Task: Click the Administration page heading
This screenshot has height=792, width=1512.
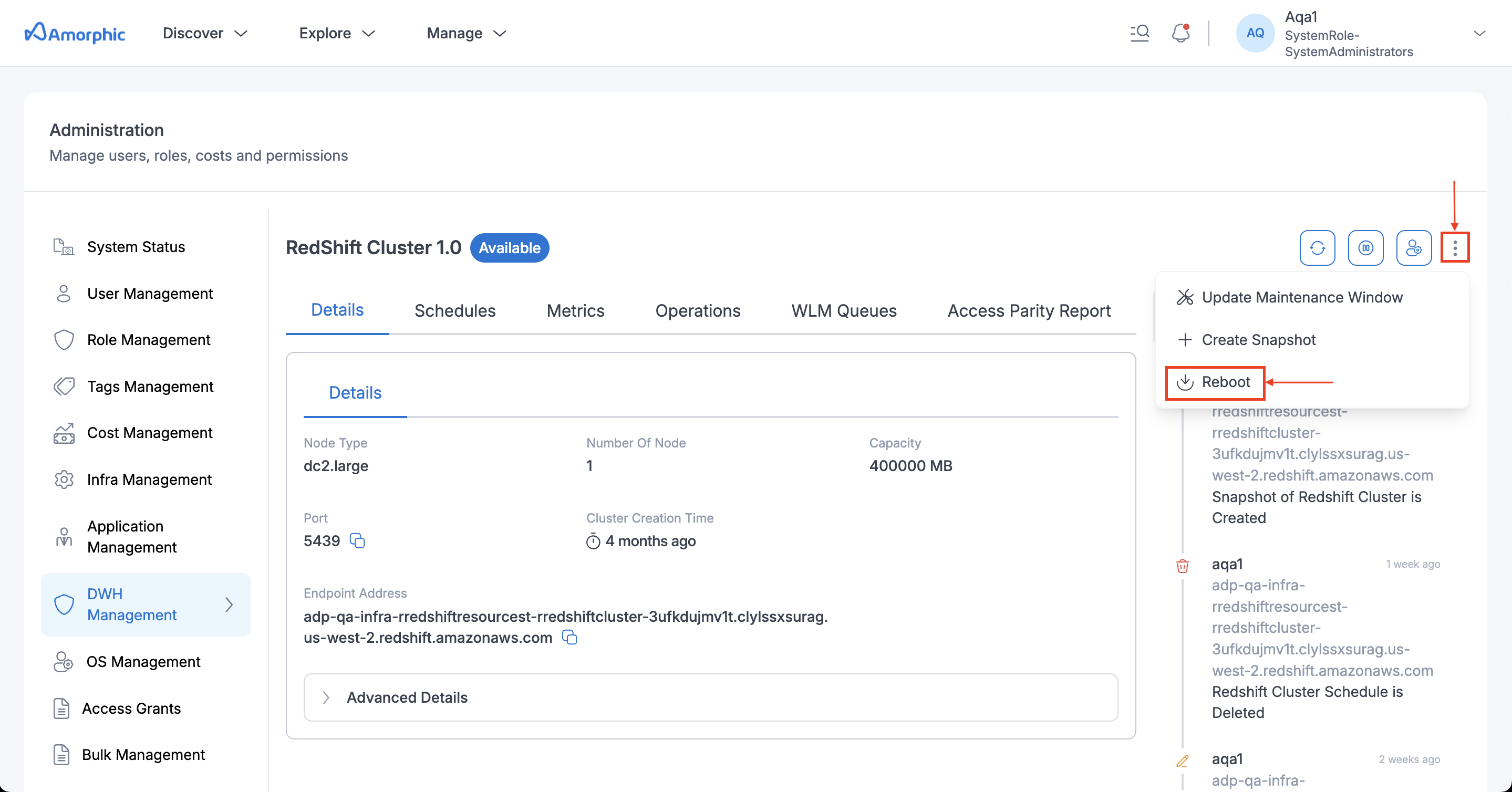Action: [106, 130]
